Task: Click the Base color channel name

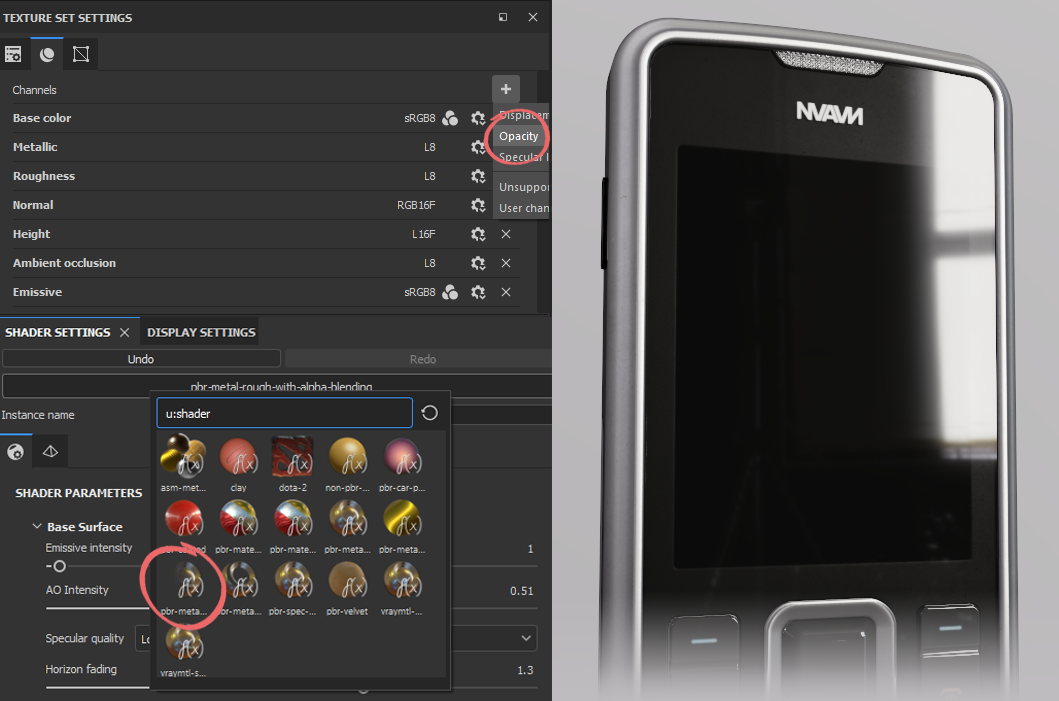Action: 42,118
